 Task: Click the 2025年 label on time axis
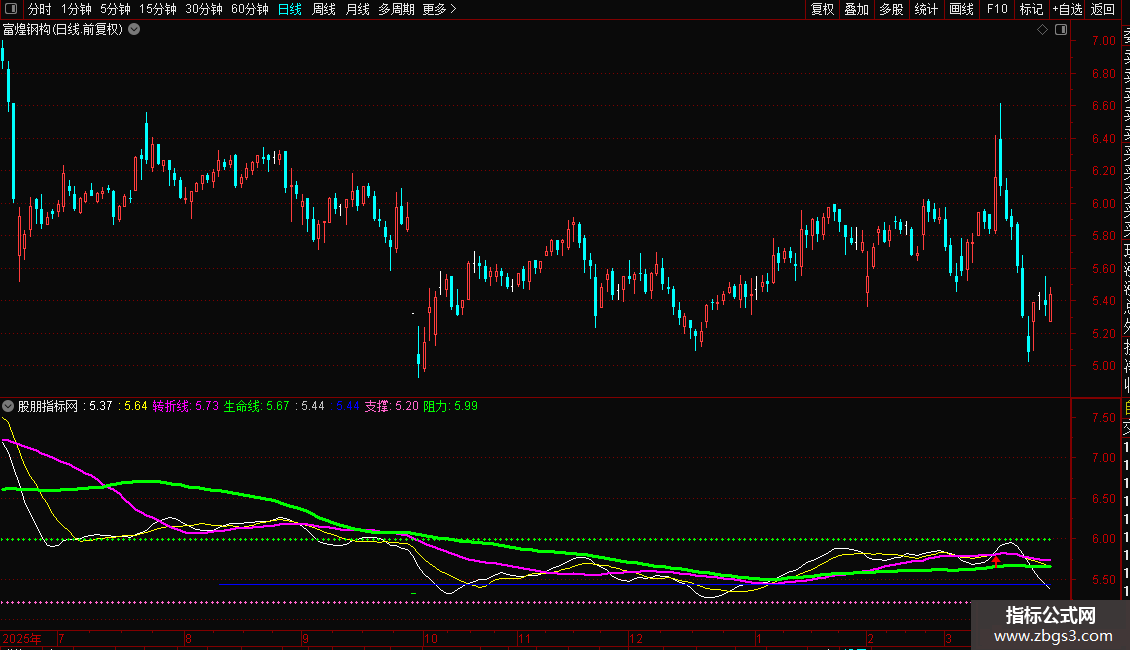point(22,638)
